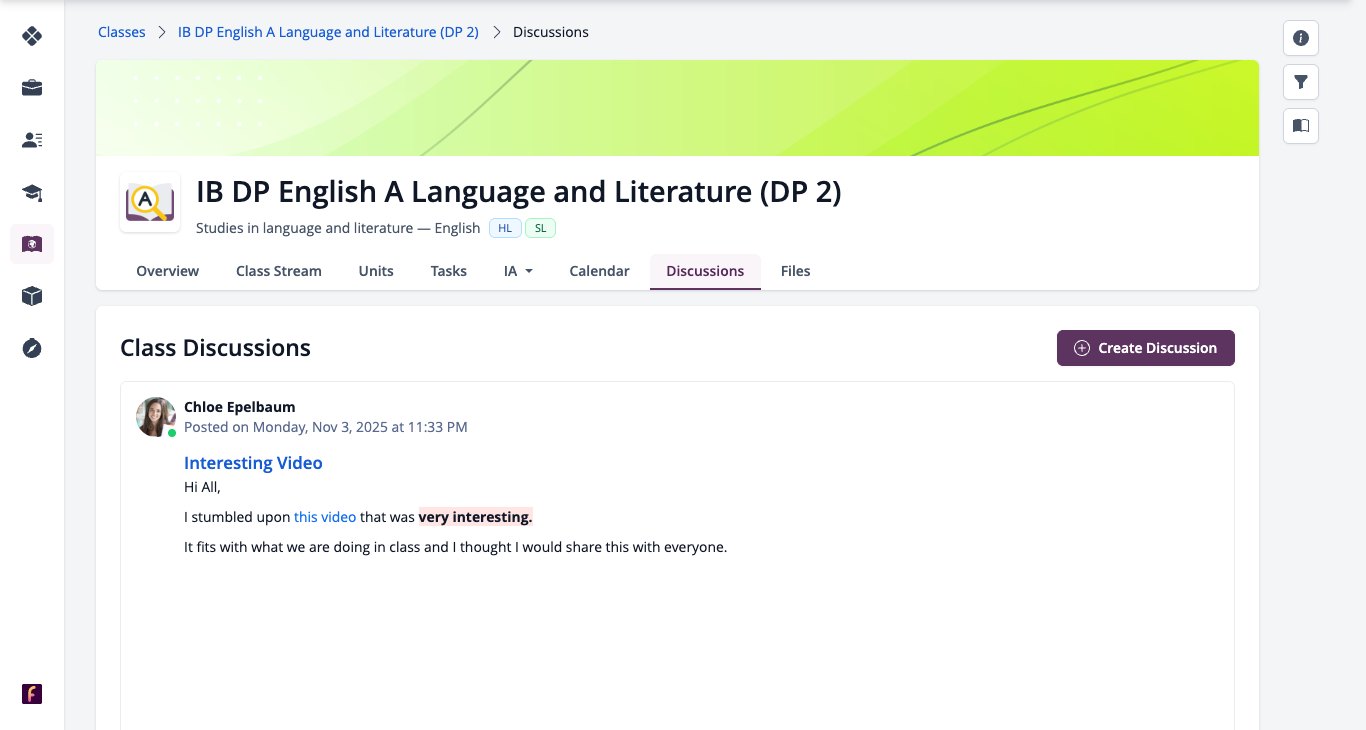Open the compass icon in sidebar
This screenshot has width=1366, height=730.
click(32, 348)
